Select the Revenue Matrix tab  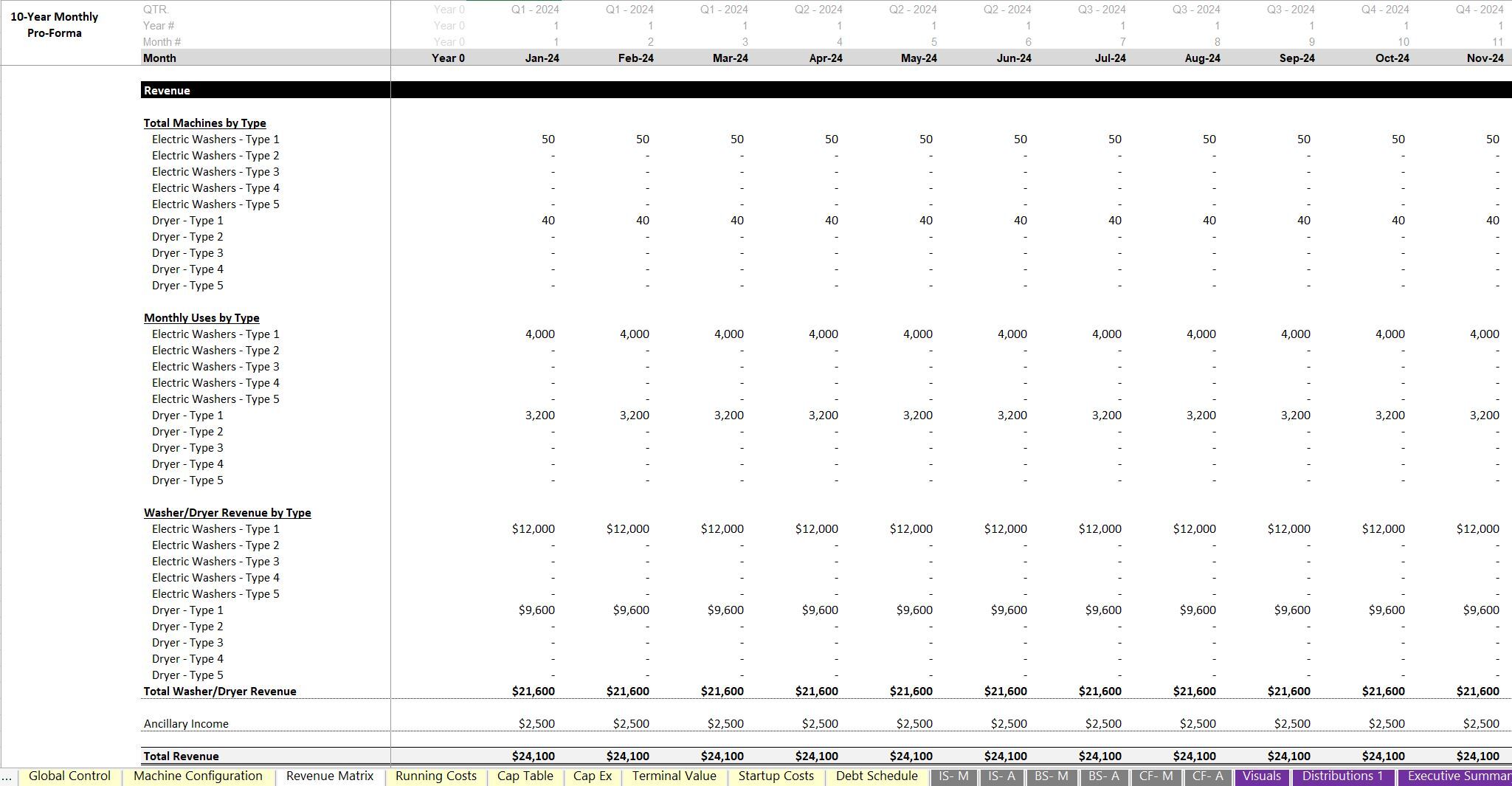329,776
